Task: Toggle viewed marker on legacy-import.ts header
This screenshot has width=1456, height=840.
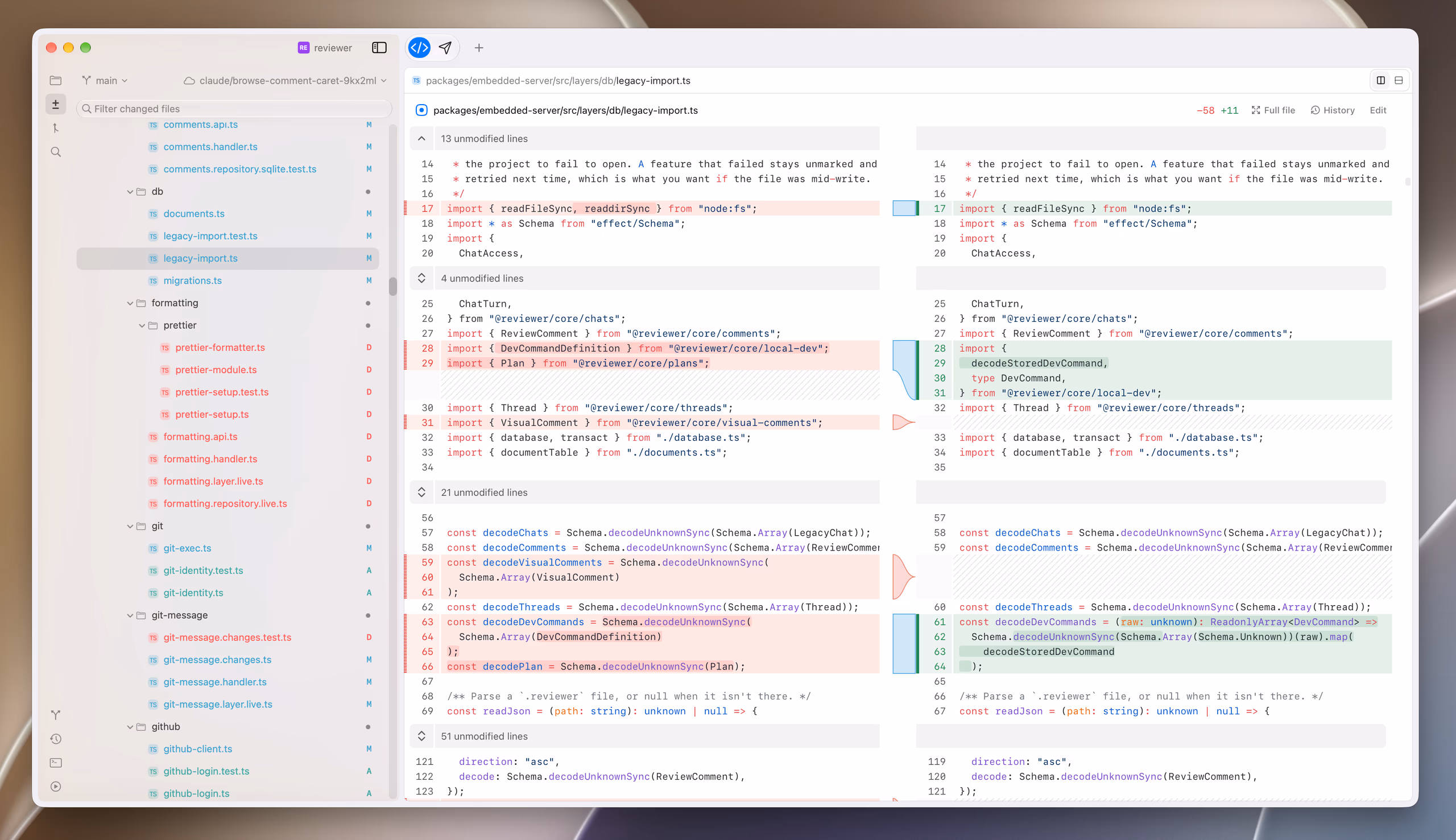Action: (421, 110)
